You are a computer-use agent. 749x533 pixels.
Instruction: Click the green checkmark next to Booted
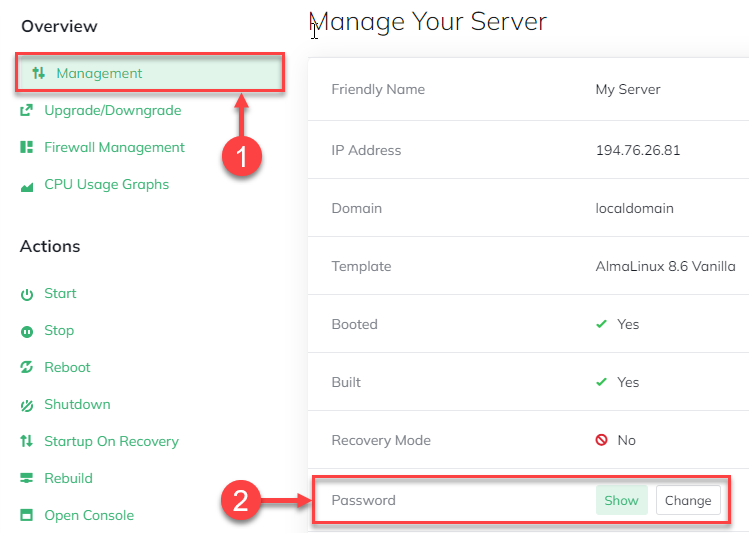(601, 325)
